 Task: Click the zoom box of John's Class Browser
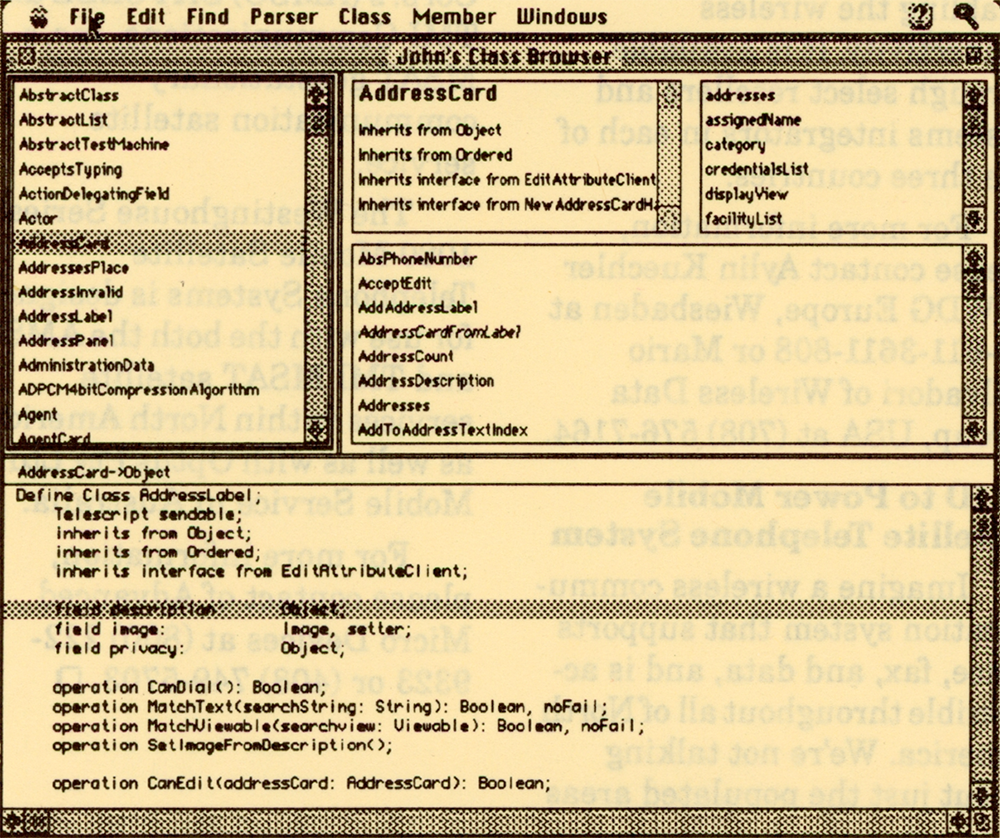click(974, 57)
